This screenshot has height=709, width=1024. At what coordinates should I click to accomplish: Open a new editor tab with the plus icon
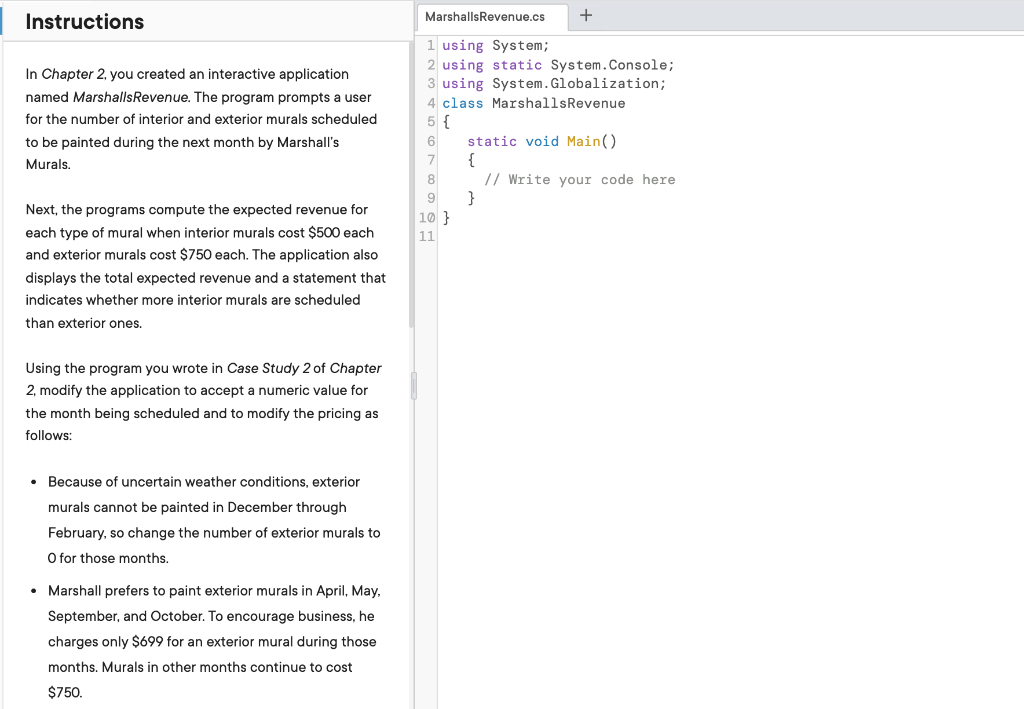pos(586,16)
